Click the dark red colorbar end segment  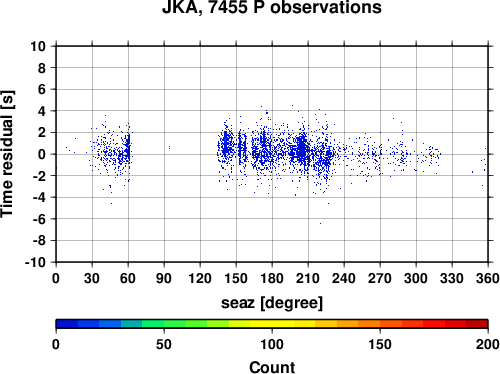(477, 324)
